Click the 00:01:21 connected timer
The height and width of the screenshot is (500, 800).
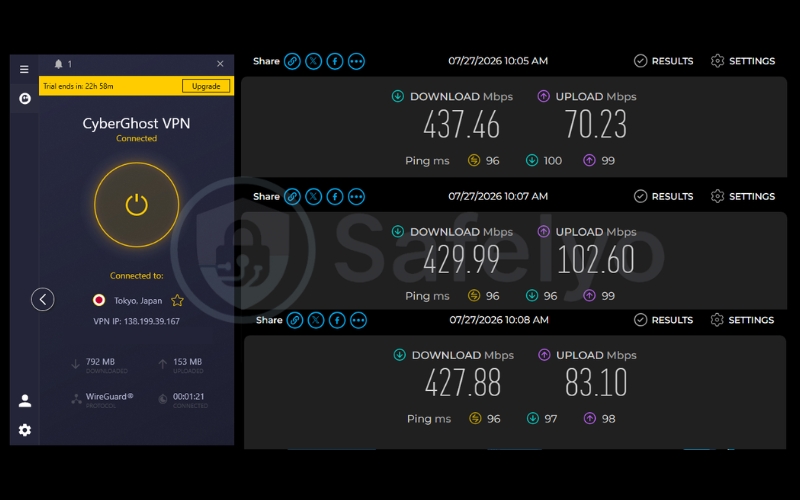click(183, 399)
